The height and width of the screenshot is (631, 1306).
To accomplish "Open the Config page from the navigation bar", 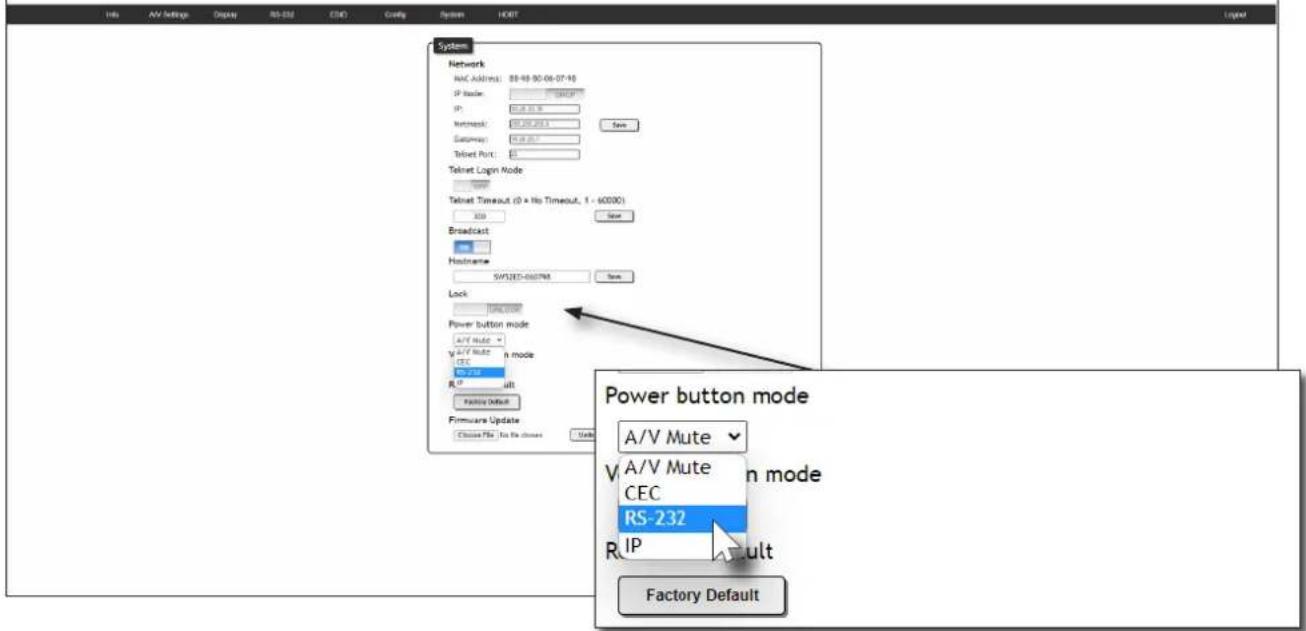I will [x=393, y=16].
